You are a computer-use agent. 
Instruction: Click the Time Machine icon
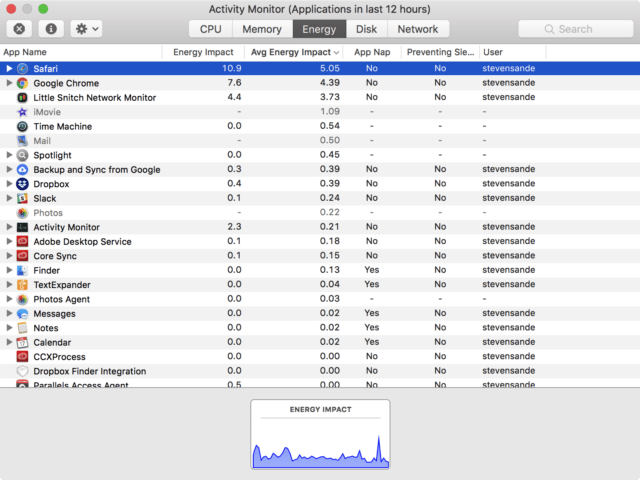pyautogui.click(x=22, y=127)
